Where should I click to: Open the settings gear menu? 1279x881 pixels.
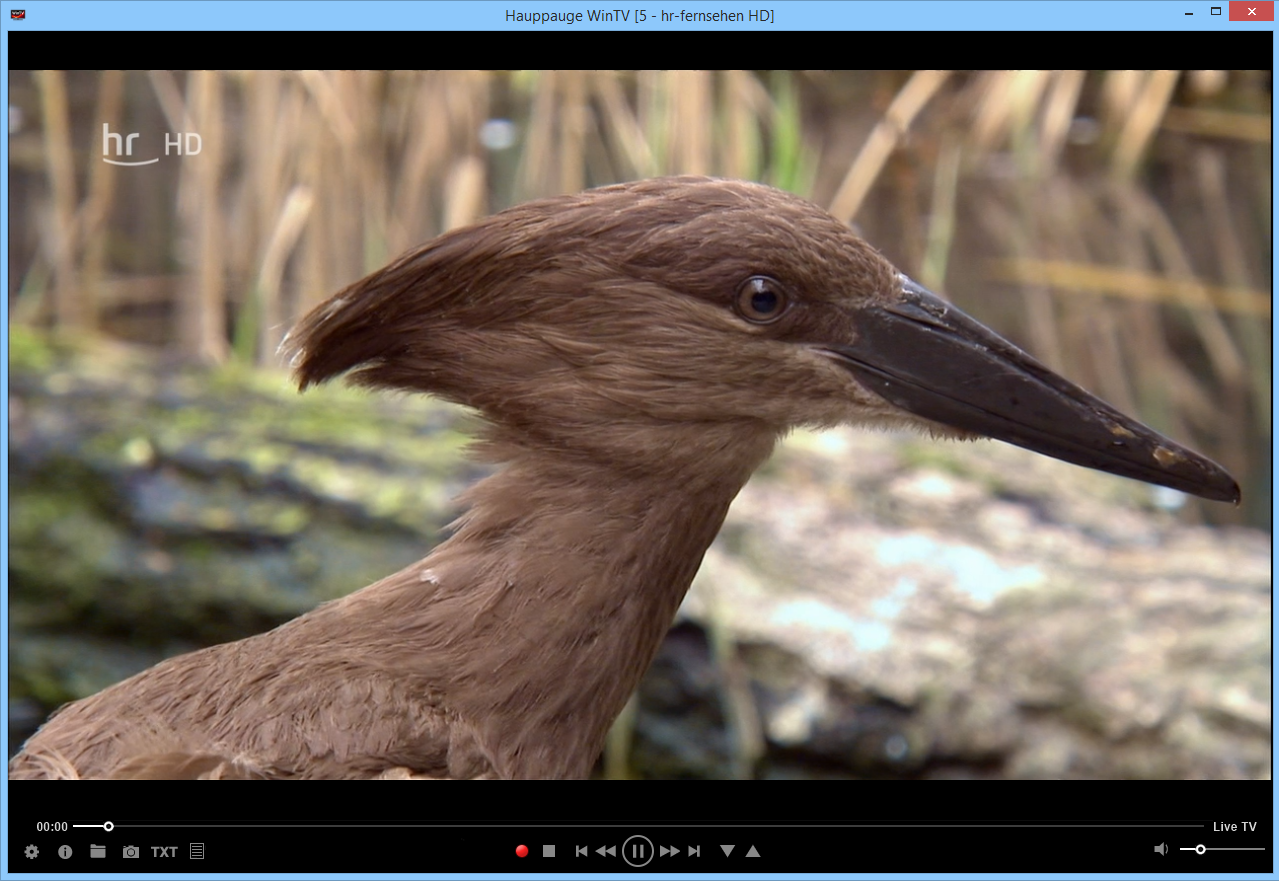[32, 852]
